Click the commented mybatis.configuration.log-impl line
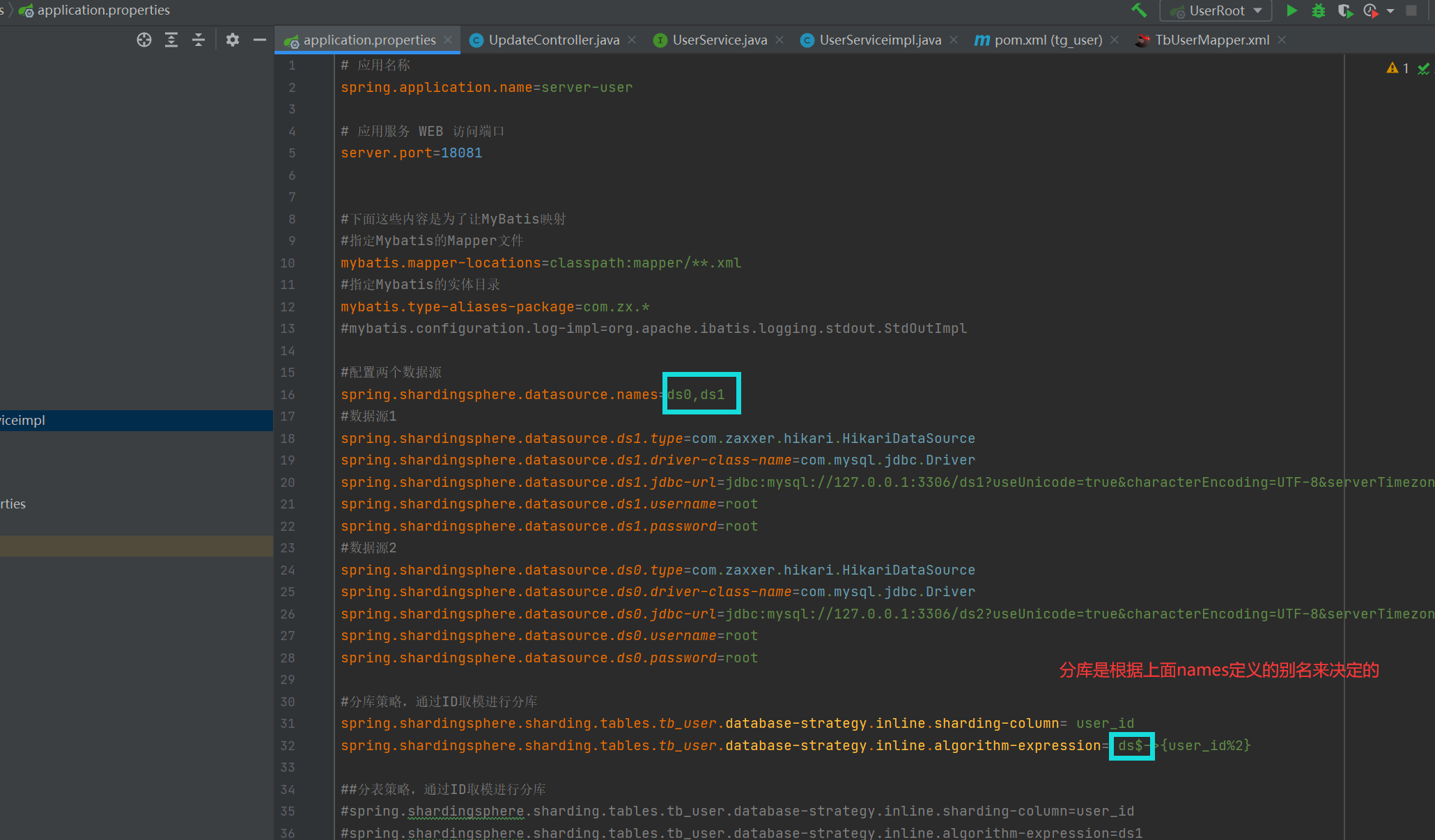1435x840 pixels. 653,328
